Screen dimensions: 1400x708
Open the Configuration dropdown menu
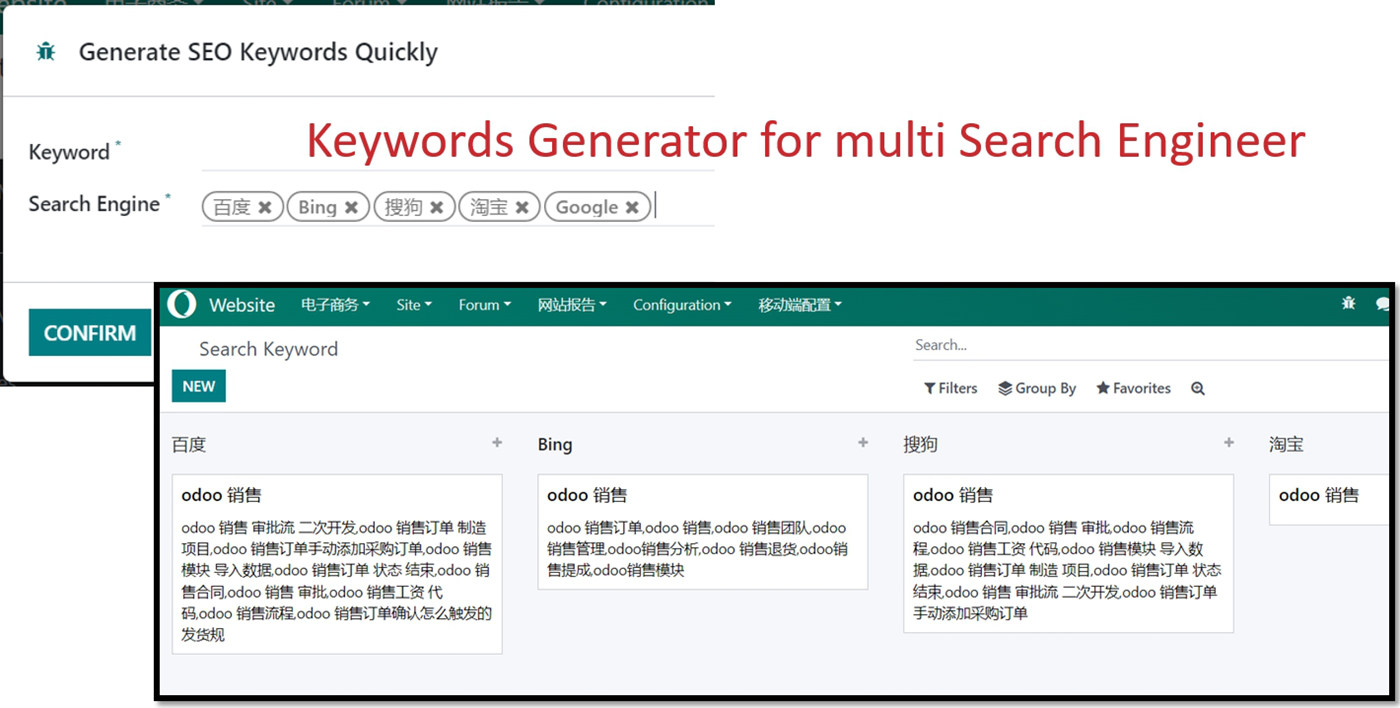[682, 305]
